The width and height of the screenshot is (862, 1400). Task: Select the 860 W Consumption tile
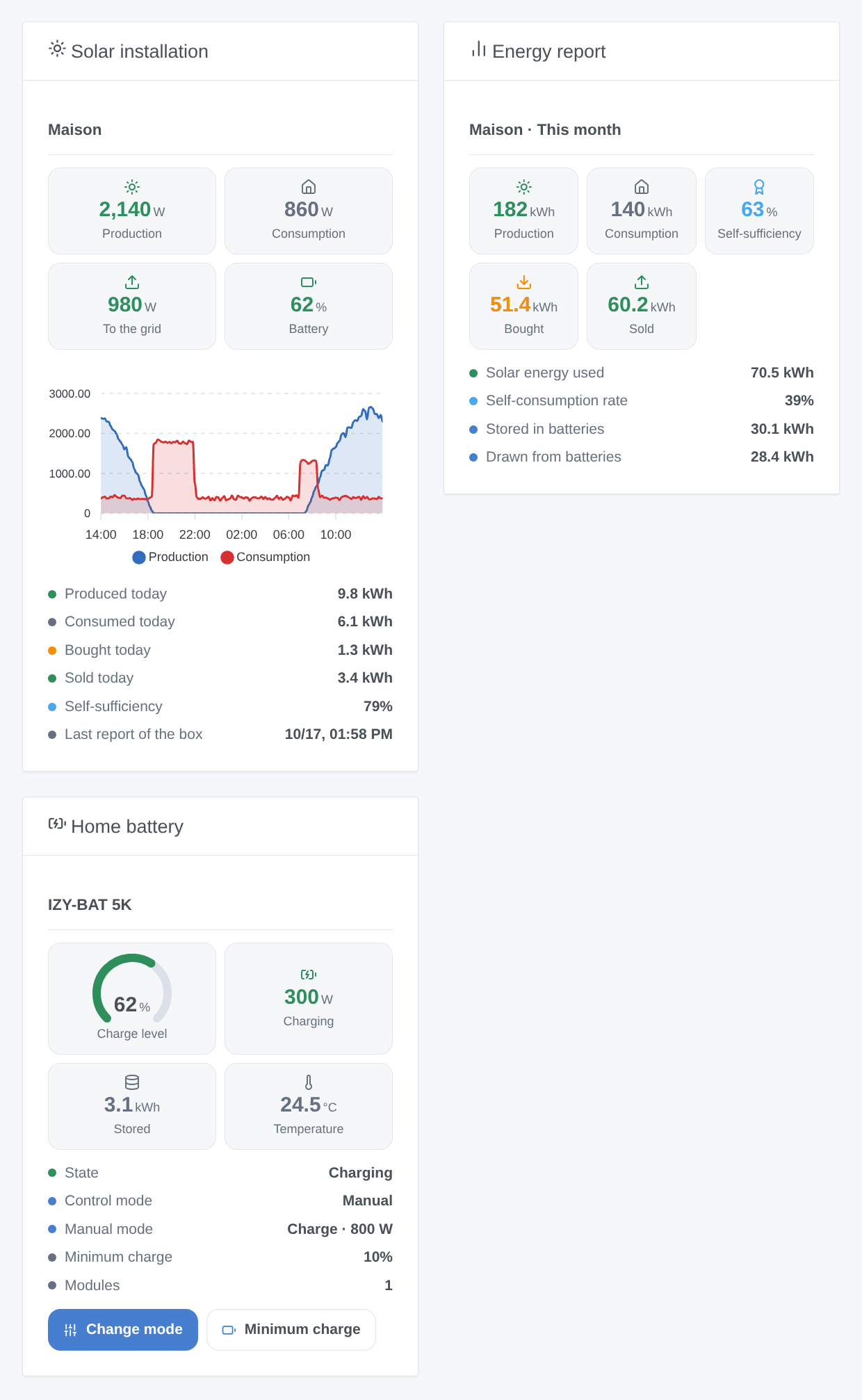(309, 211)
